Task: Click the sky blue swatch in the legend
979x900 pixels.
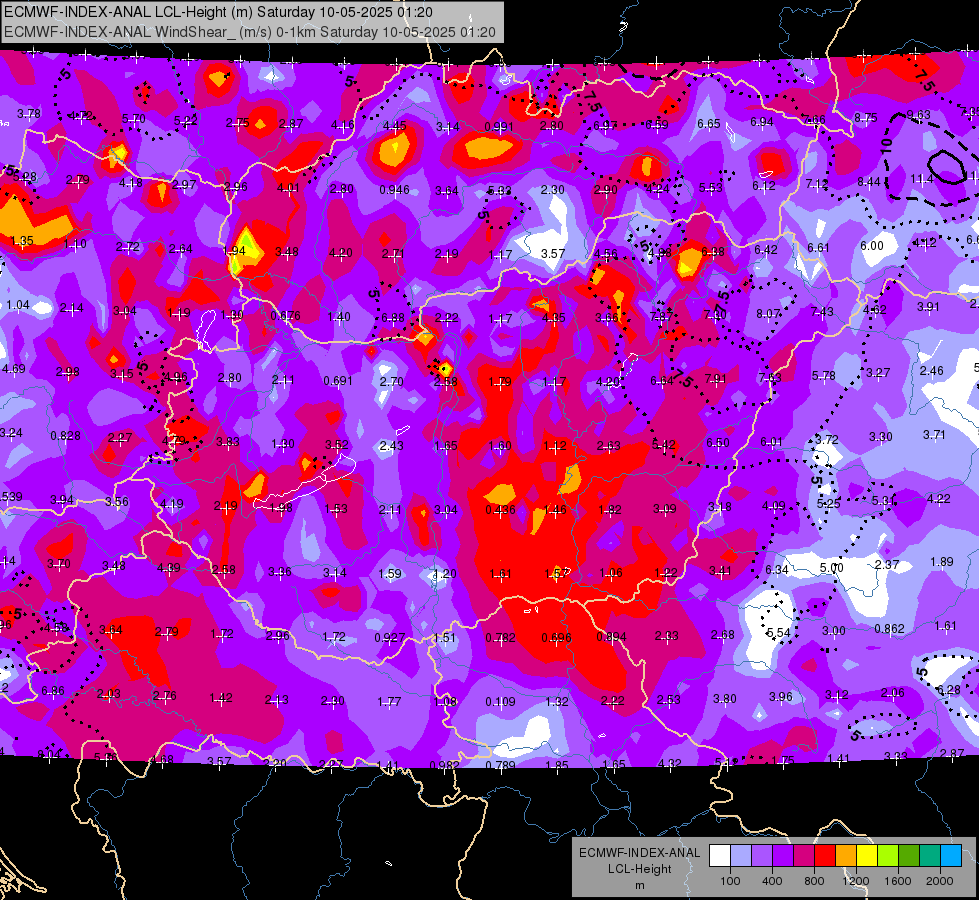Action: pyautogui.click(x=951, y=856)
